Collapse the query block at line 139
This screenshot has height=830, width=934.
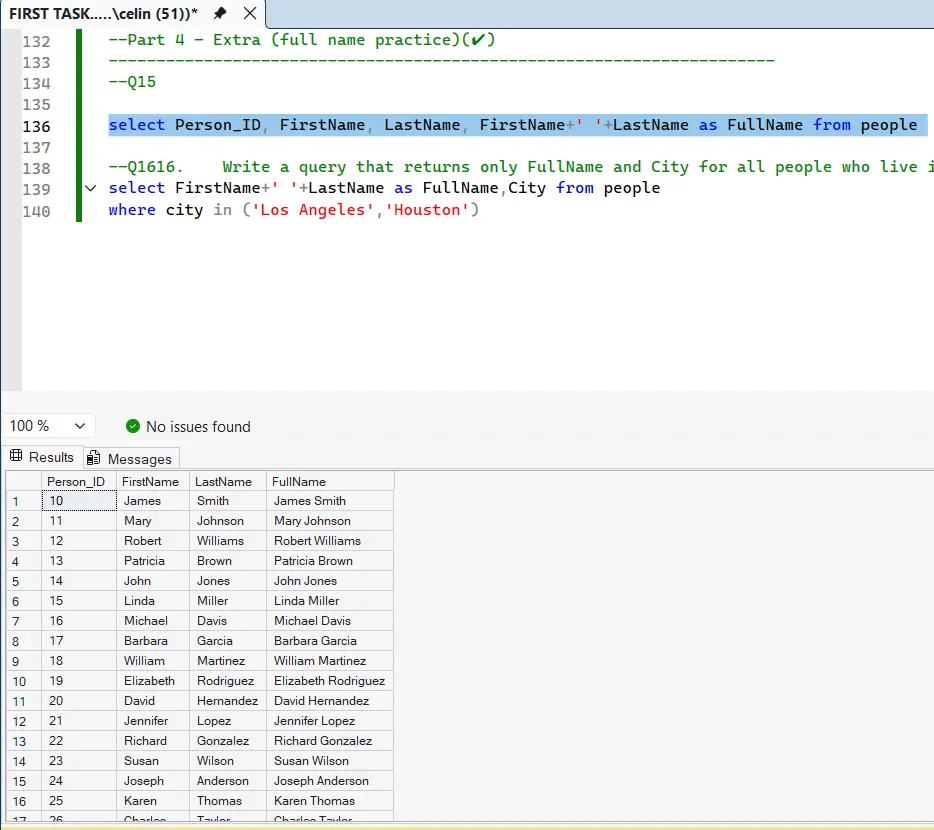[x=90, y=187]
